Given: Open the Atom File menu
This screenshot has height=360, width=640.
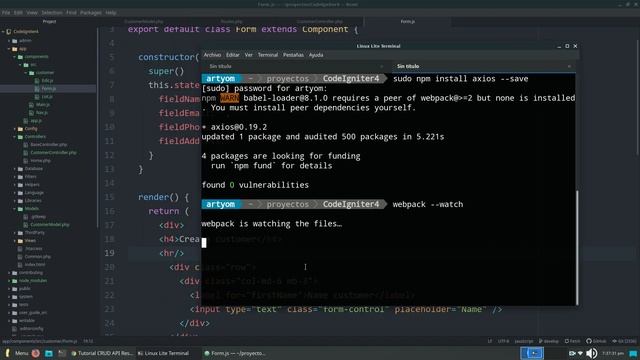Looking at the screenshot, I should coord(6,13).
